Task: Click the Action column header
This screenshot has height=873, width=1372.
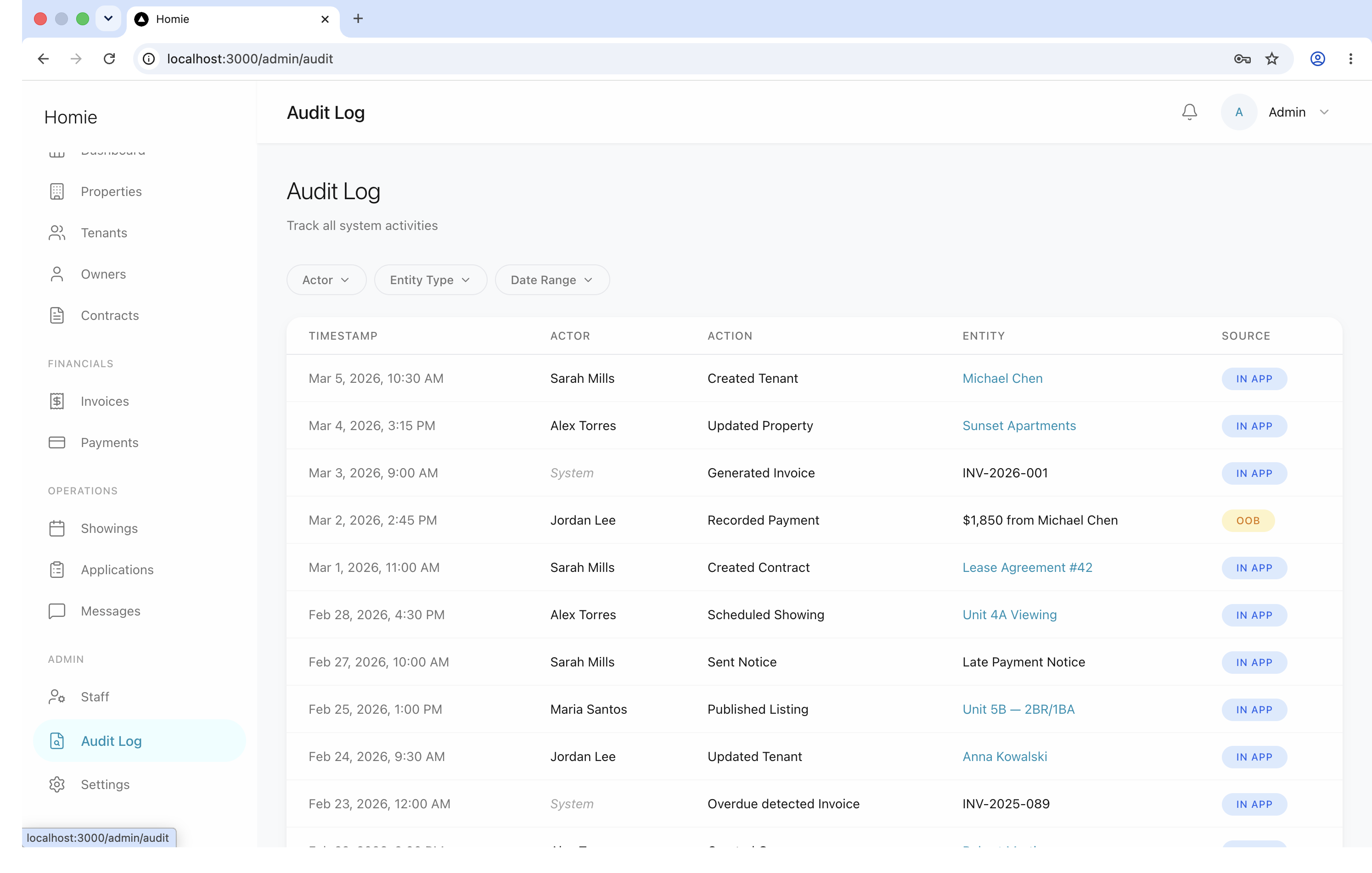Action: 730,336
